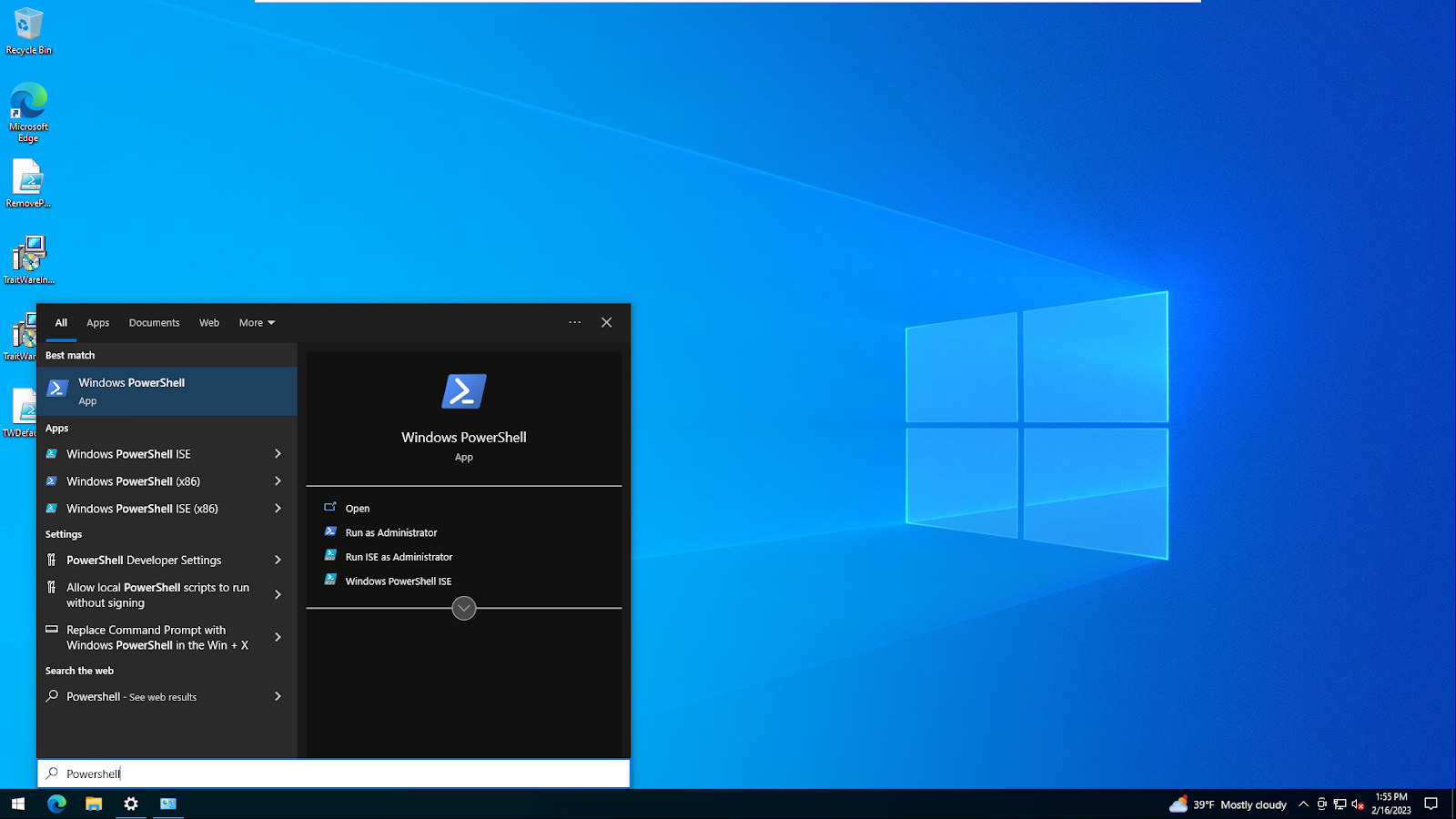Expand Powershell web results arrow

click(x=278, y=696)
